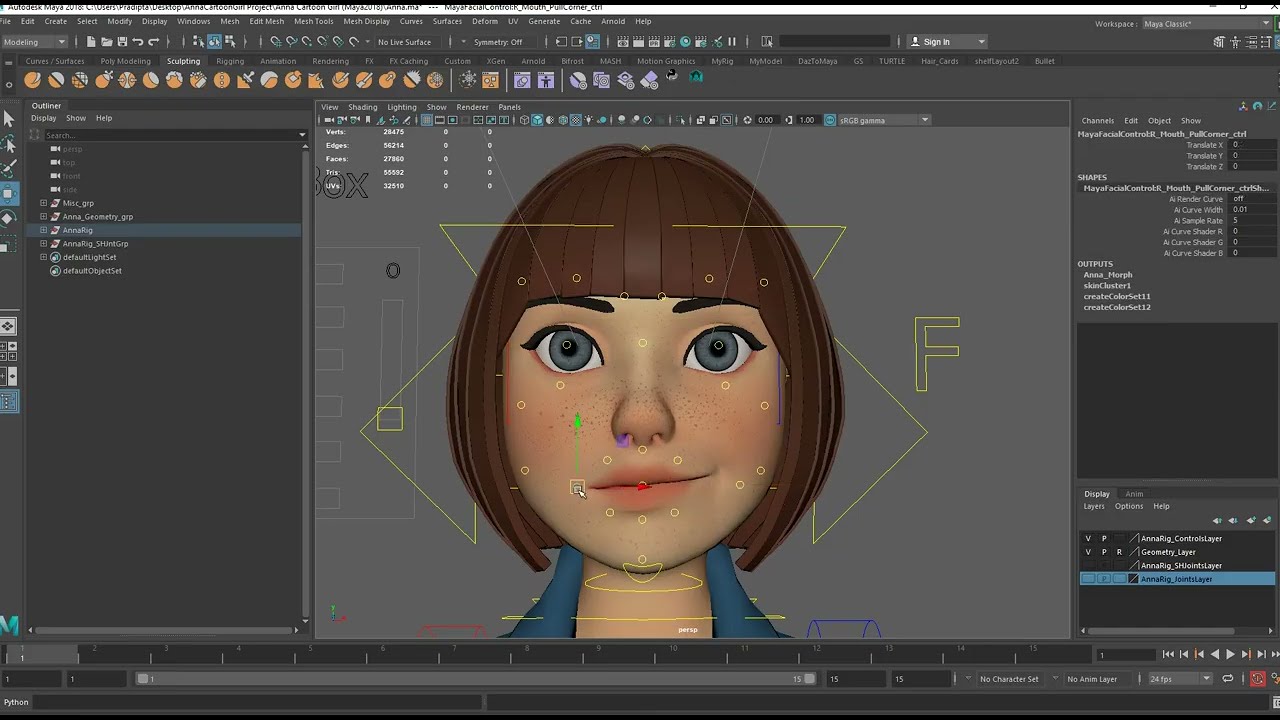Open the Modeling menu set dropdown

tap(34, 42)
